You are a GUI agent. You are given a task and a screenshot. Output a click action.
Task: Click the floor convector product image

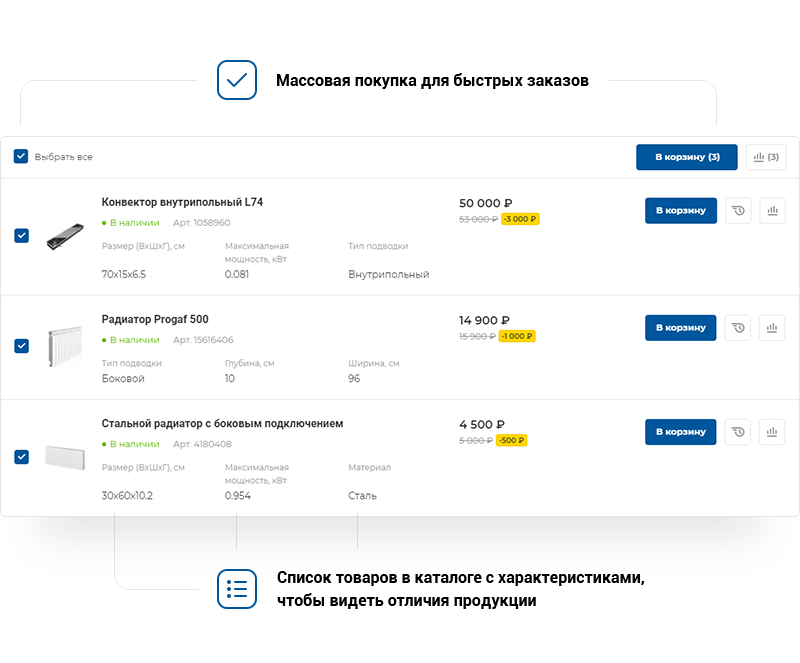click(x=65, y=237)
